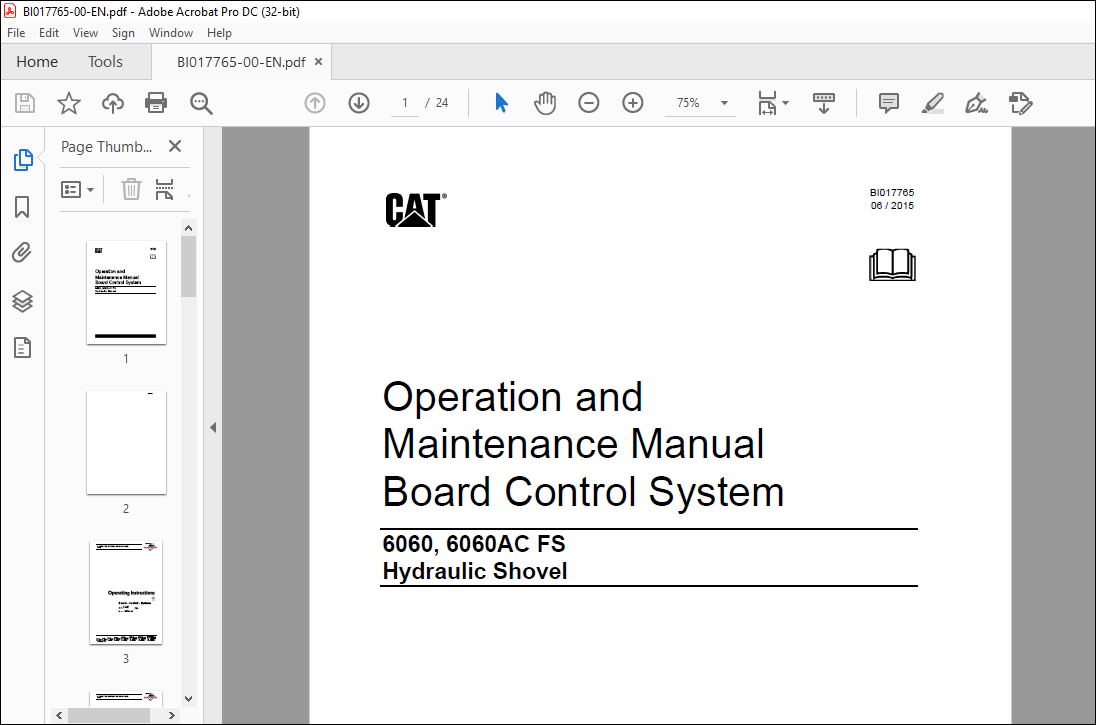Click the "Board Control System" title text
The image size is (1096, 725).
pyautogui.click(x=584, y=491)
